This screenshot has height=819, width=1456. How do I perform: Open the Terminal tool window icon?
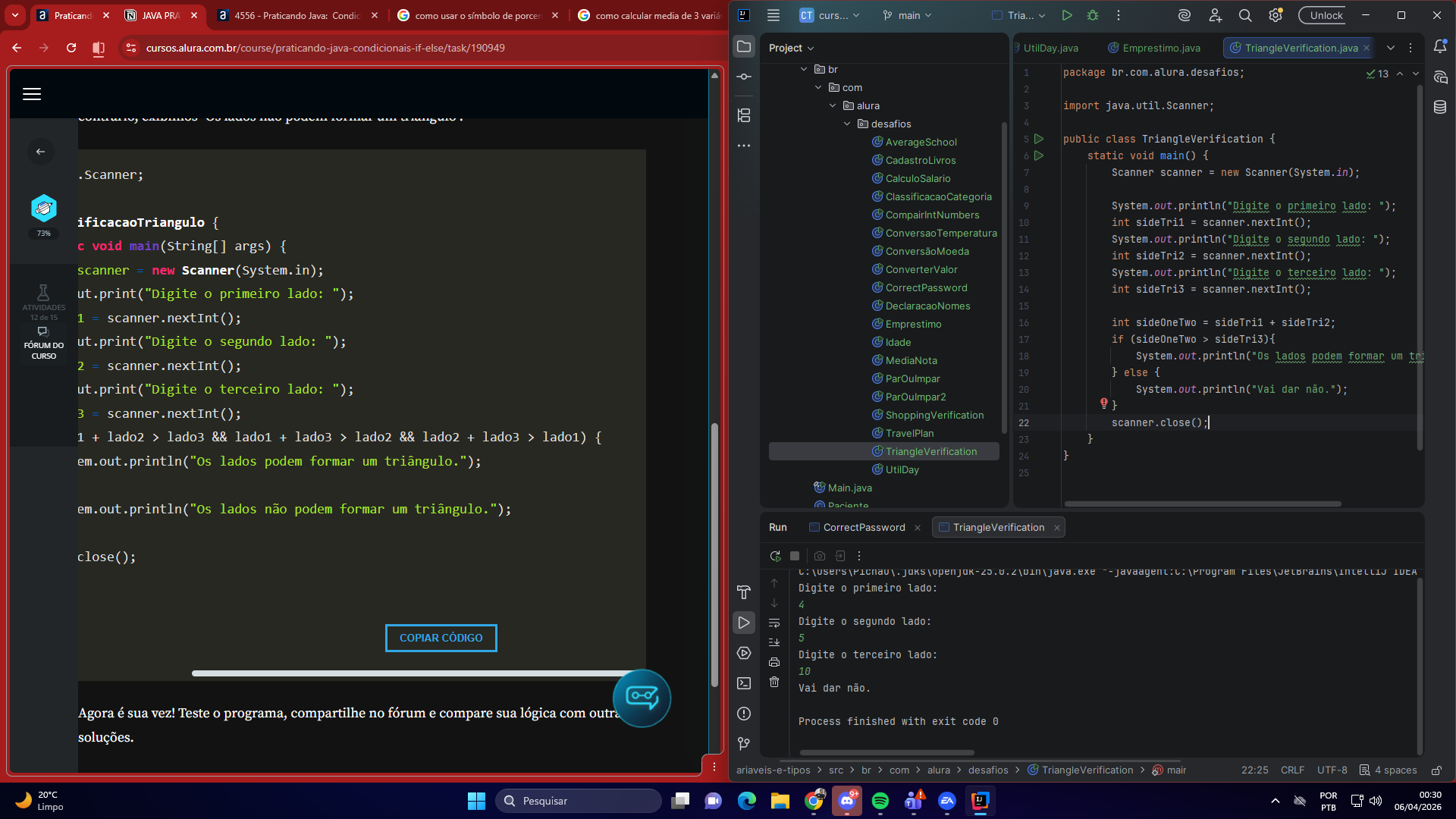click(744, 683)
